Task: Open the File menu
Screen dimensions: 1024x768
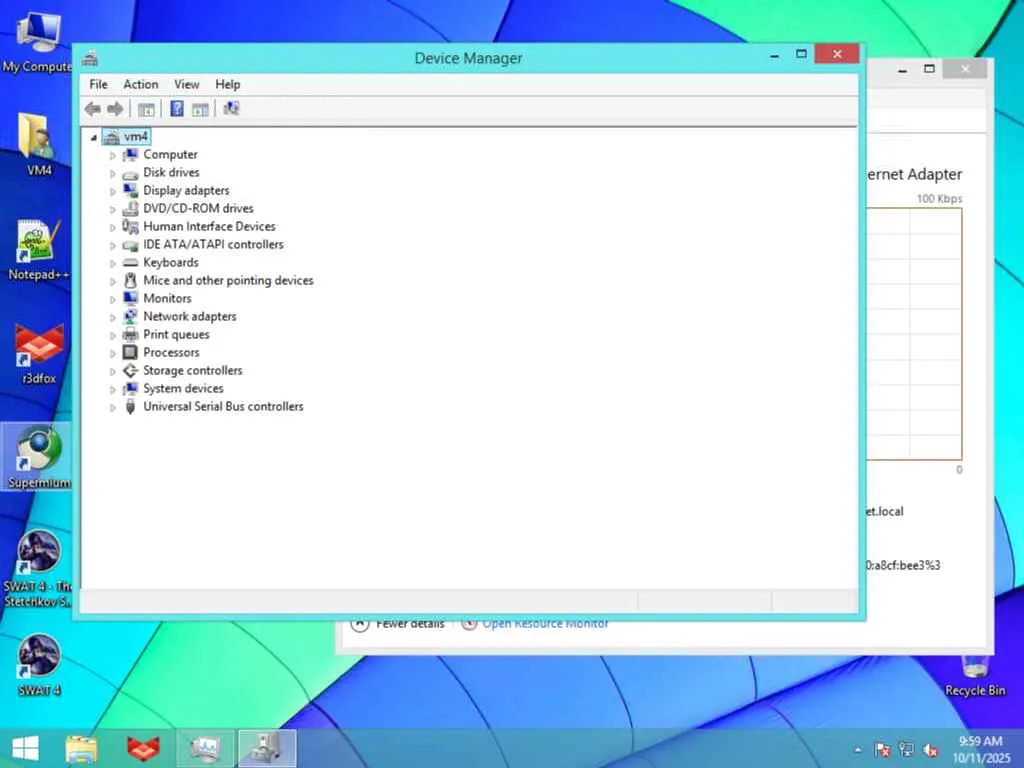Action: coord(99,84)
